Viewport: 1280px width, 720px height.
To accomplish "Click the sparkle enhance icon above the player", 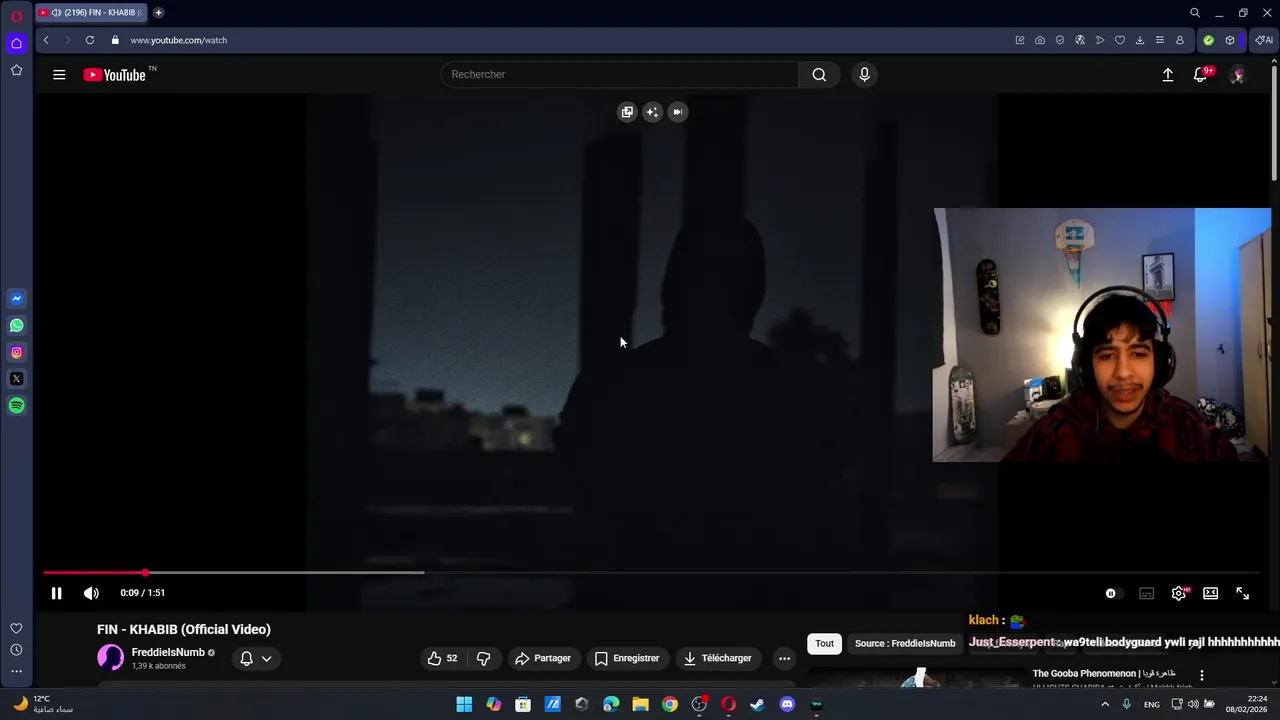I will [x=652, y=112].
